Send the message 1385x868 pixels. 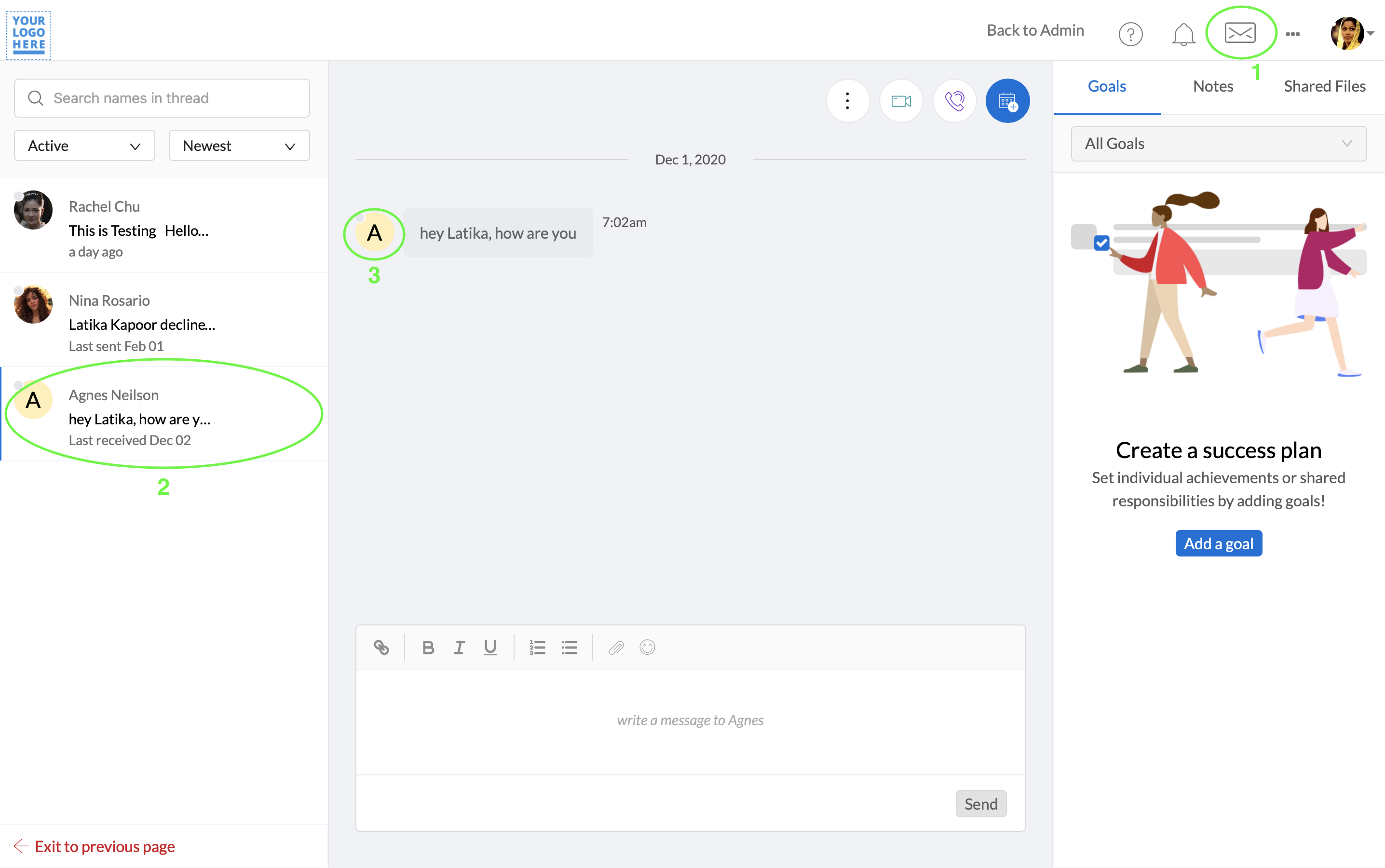click(980, 803)
